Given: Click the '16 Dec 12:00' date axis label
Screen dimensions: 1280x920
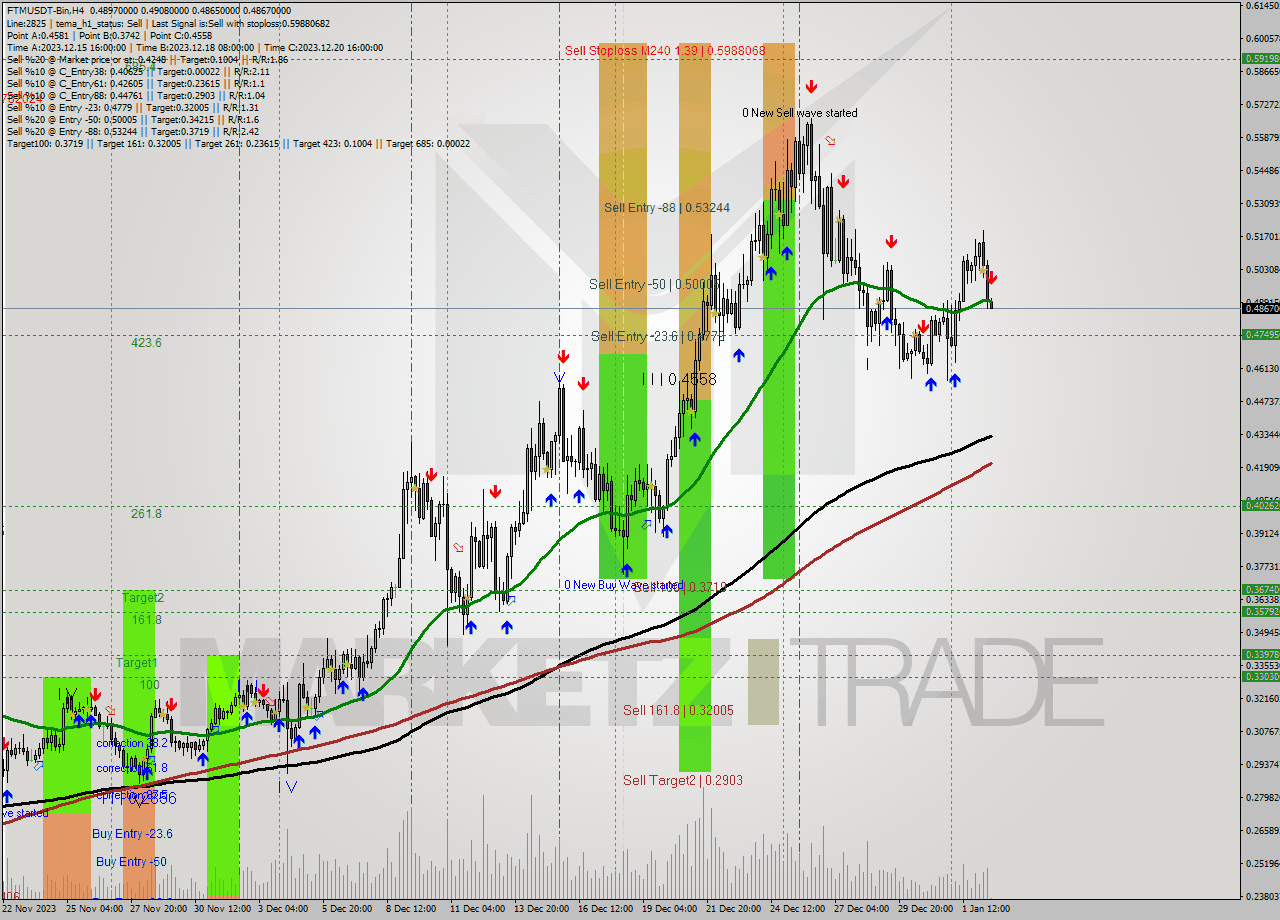Looking at the screenshot, I should [x=605, y=909].
